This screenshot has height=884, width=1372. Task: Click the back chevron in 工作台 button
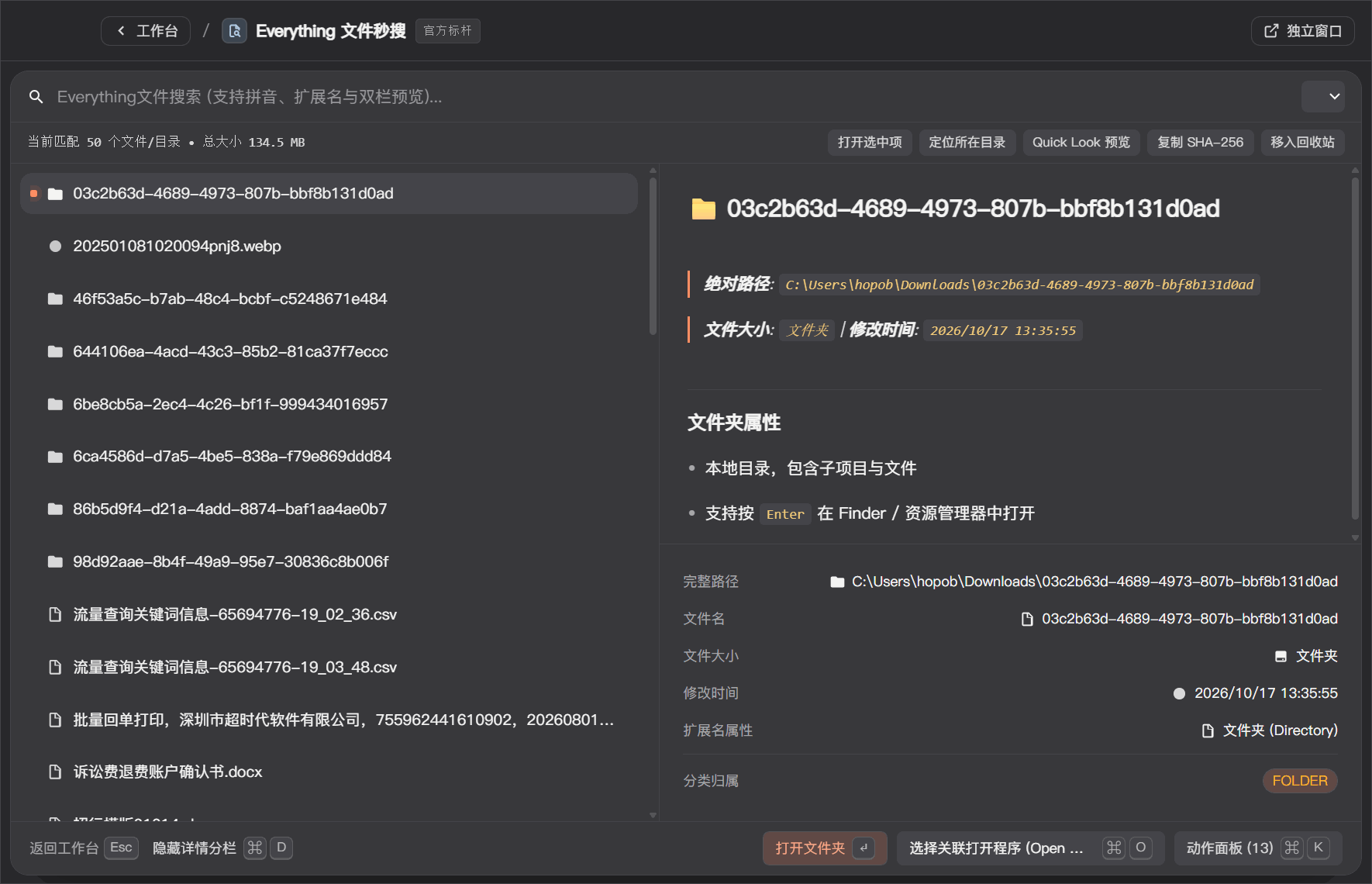click(x=121, y=31)
